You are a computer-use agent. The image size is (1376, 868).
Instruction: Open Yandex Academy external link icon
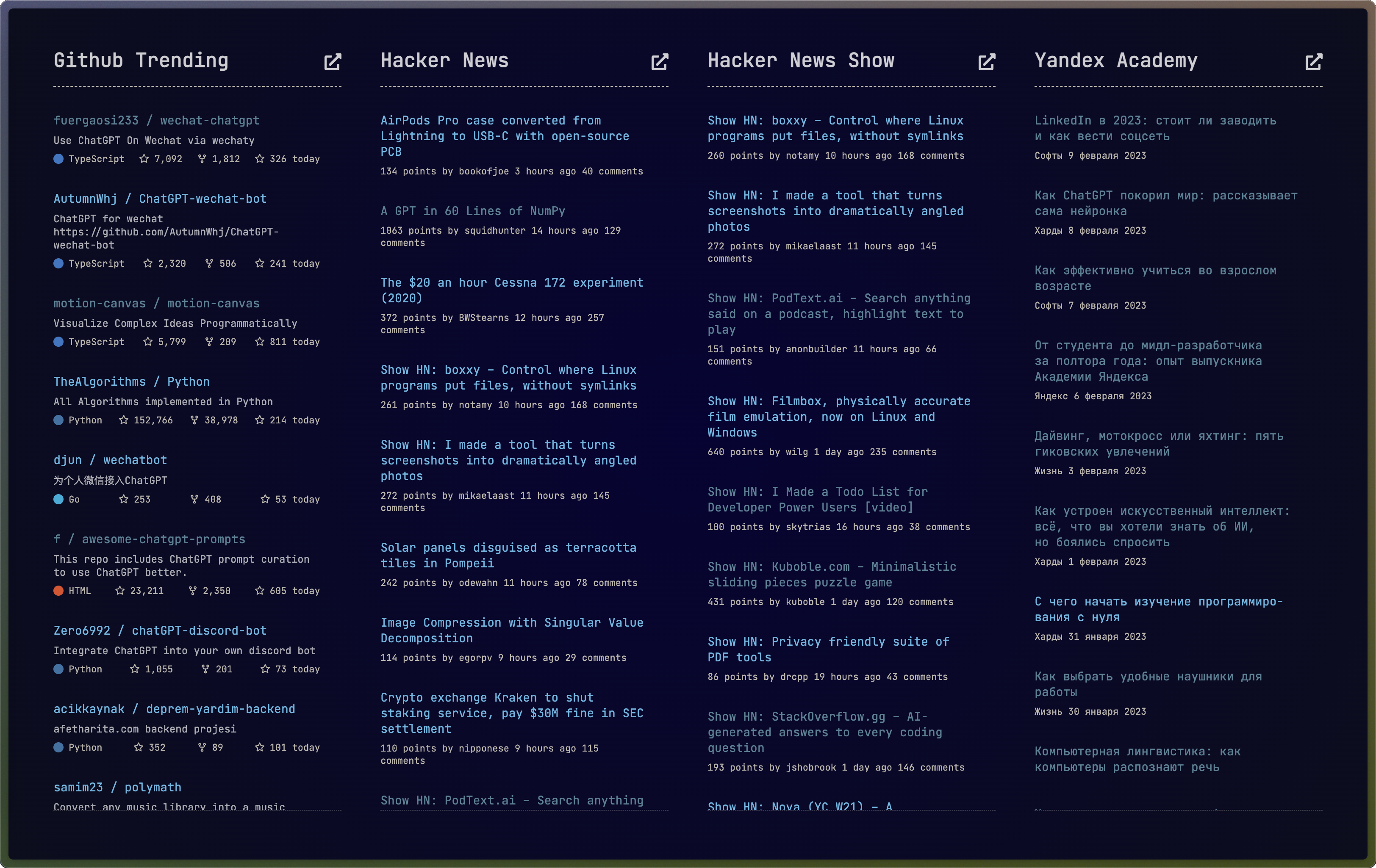click(1314, 62)
